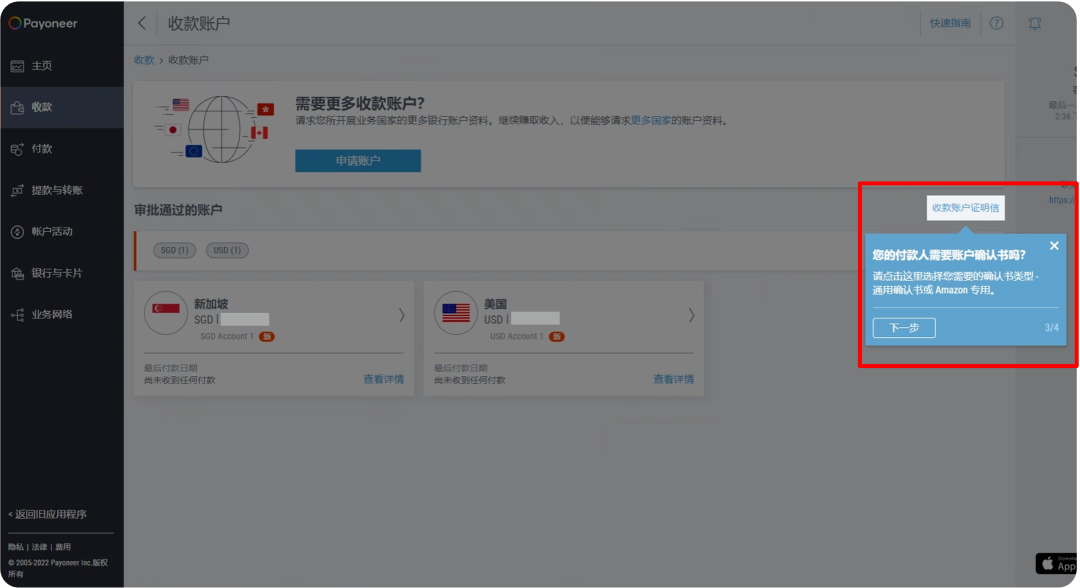This screenshot has height=588, width=1080.
Task: Click the 付款 sidebar icon
Action: [17, 149]
